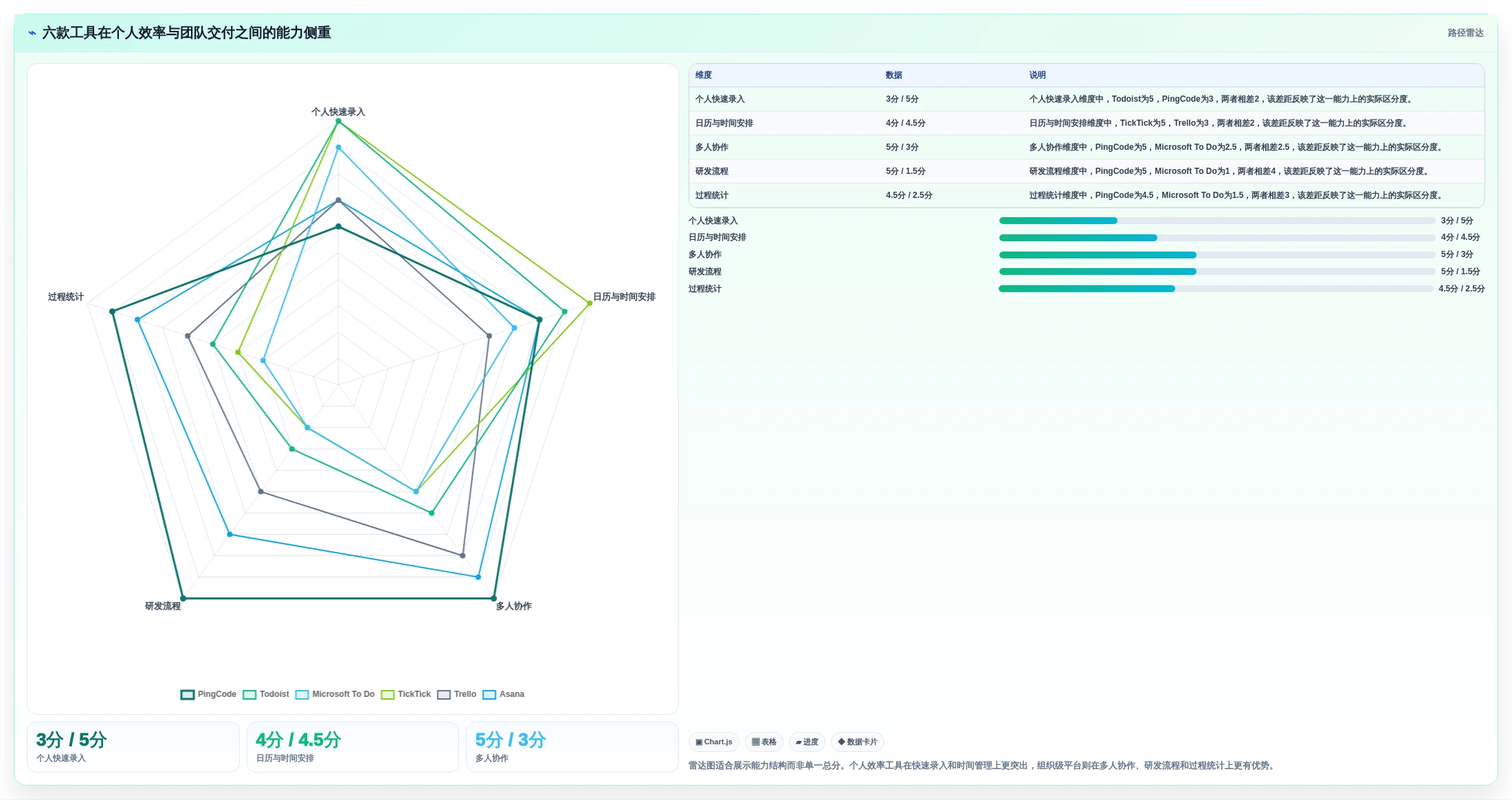Image resolution: width=1512 pixels, height=800 pixels.
Task: Click the 研发流程 progress bar
Action: pos(1216,272)
